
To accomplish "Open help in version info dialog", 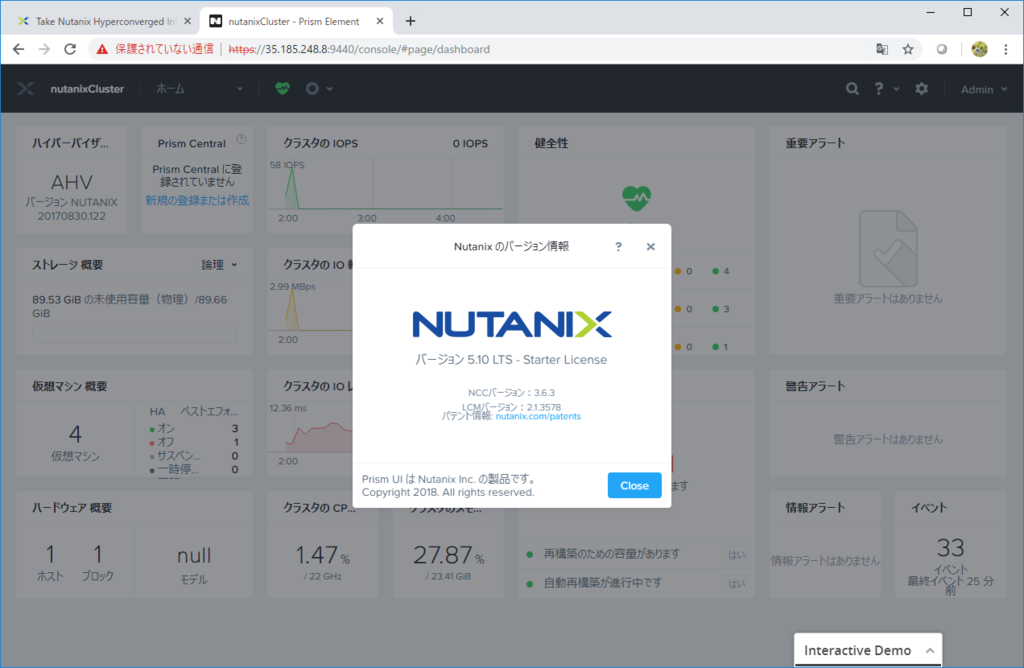I will [618, 247].
